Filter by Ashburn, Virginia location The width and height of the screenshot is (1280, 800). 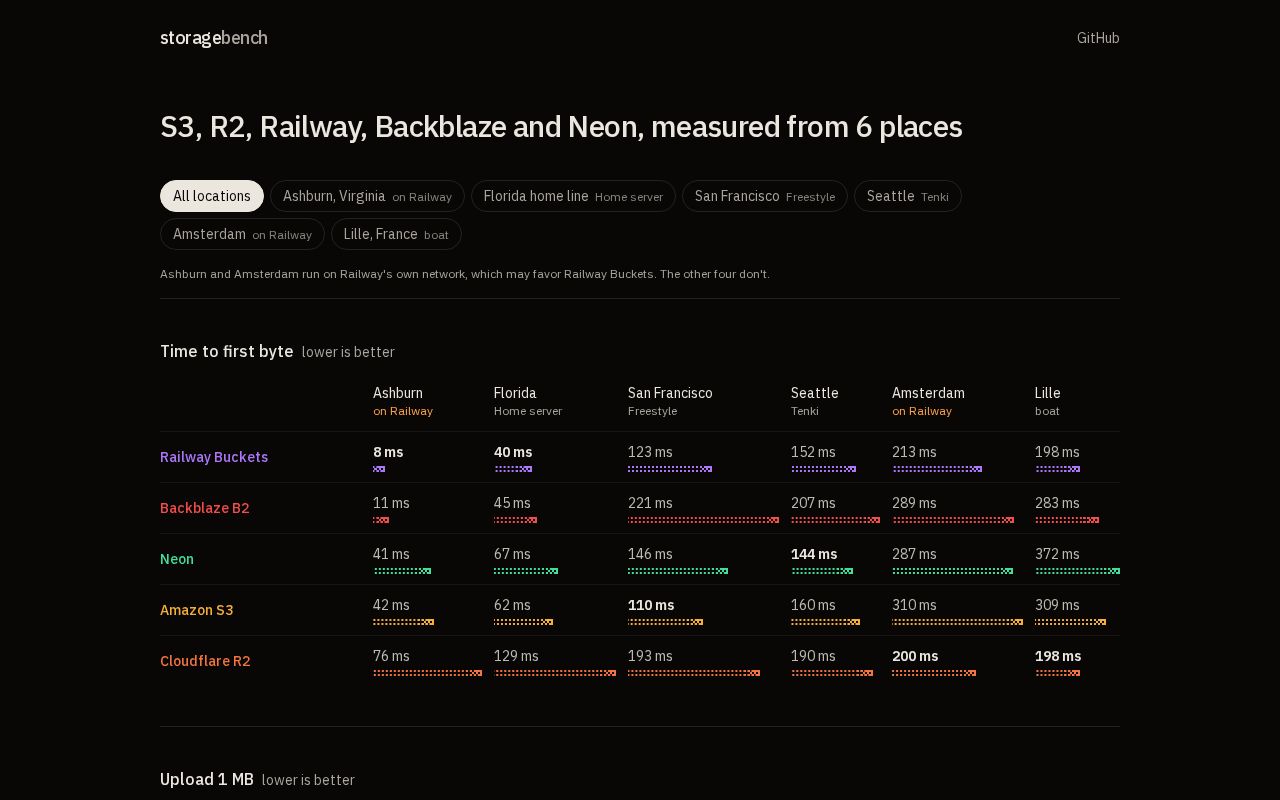[367, 196]
